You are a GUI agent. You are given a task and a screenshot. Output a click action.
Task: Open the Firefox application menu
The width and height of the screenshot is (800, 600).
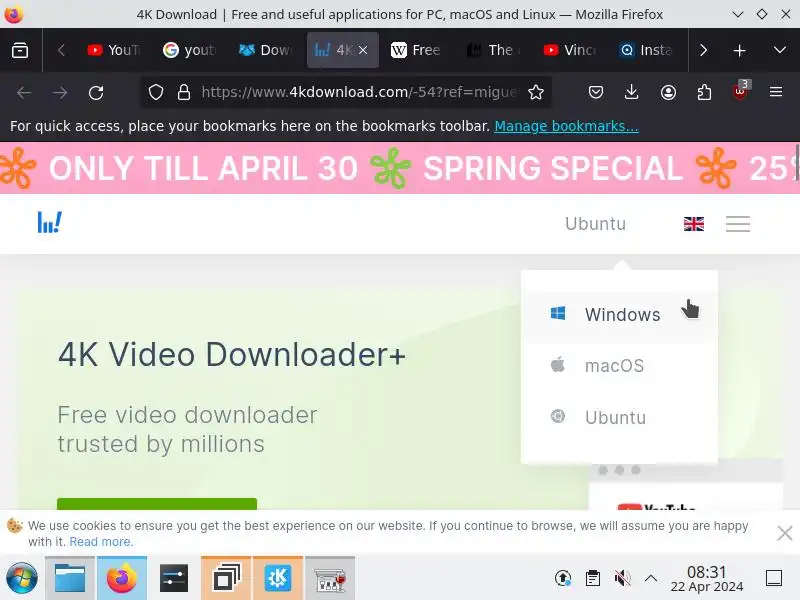point(776,92)
